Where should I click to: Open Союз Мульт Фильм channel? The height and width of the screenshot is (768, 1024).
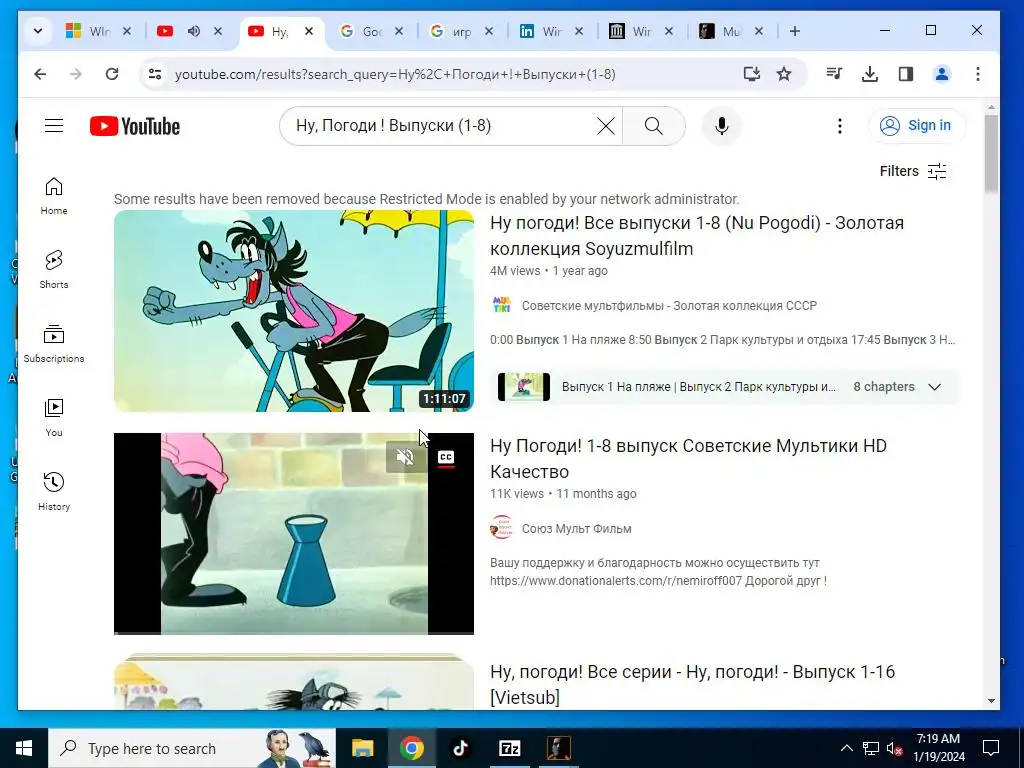pyautogui.click(x=577, y=528)
